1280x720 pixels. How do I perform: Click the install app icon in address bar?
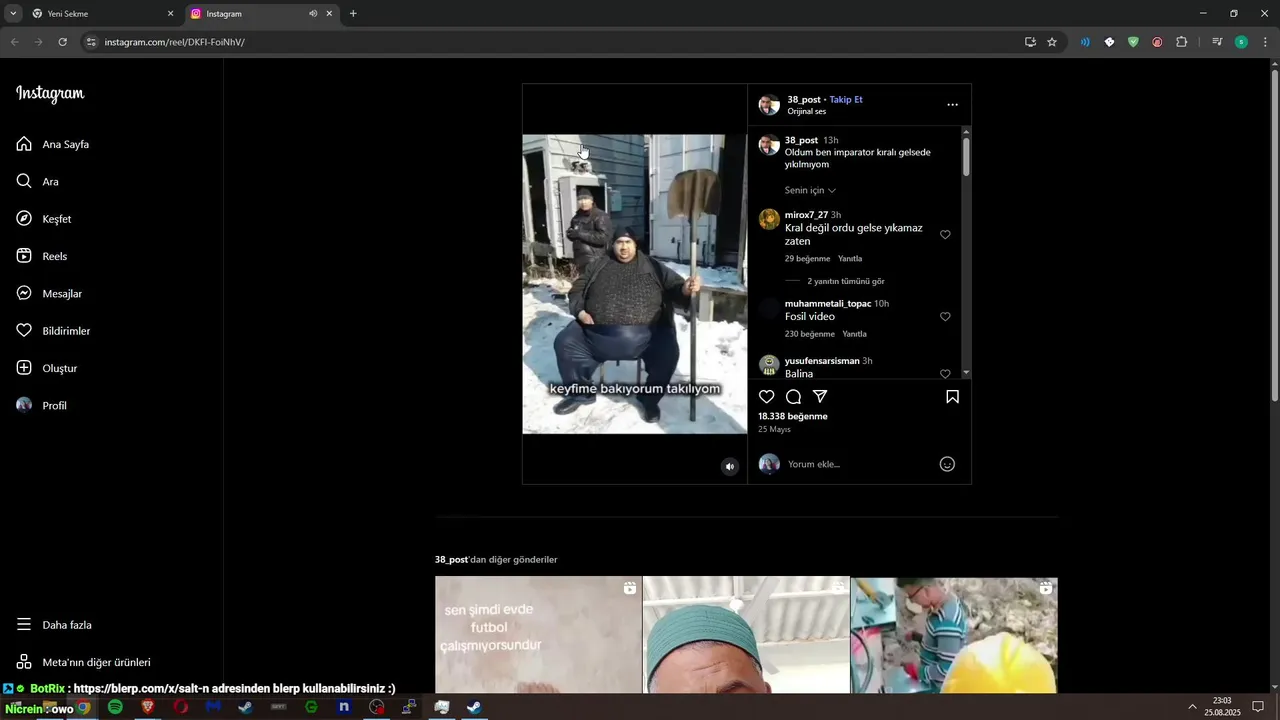(x=1030, y=42)
